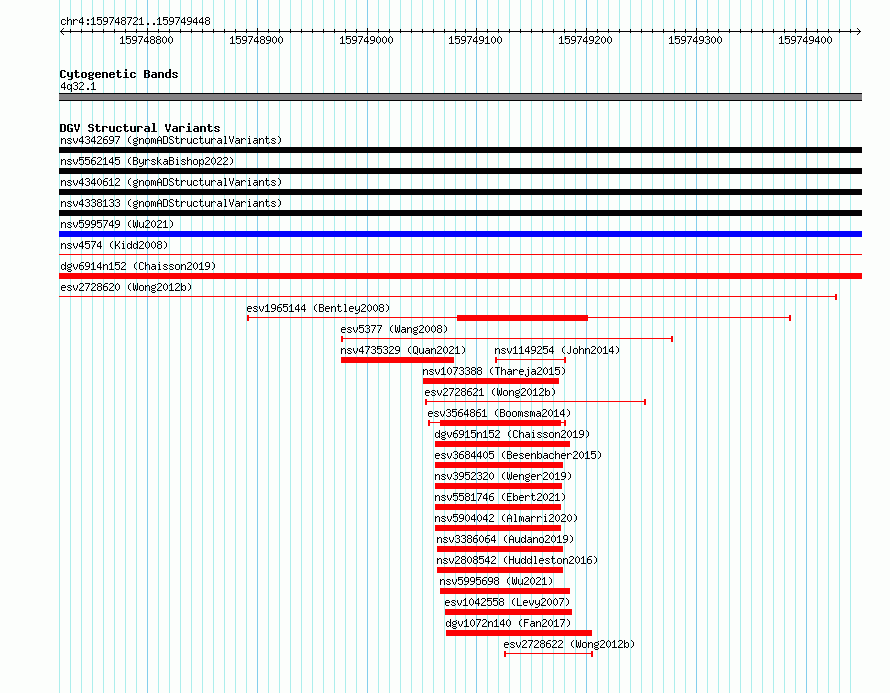Click the ruler's right arrow end
The width and height of the screenshot is (890, 693).
[859, 32]
